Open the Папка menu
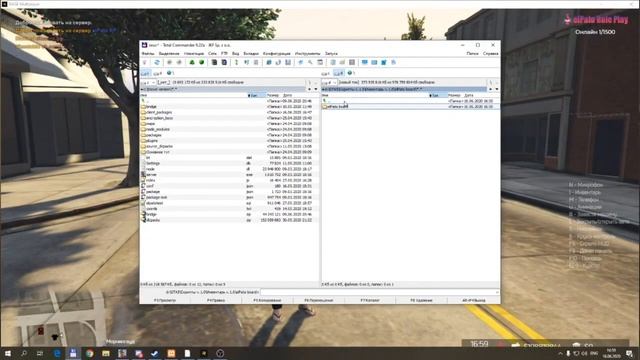This screenshot has width=640, height=360. (x=473, y=53)
